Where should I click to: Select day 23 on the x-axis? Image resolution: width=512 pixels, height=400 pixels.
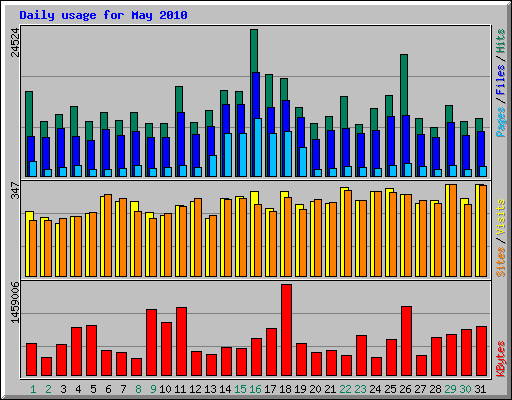[360, 389]
